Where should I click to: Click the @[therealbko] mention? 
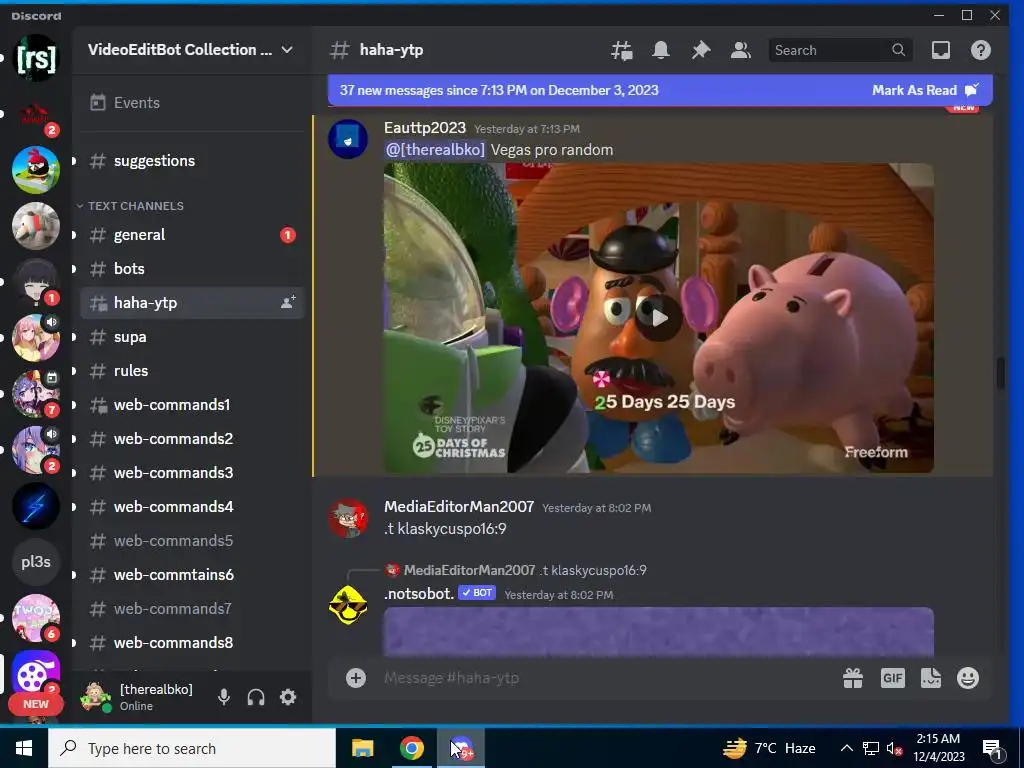click(x=435, y=150)
